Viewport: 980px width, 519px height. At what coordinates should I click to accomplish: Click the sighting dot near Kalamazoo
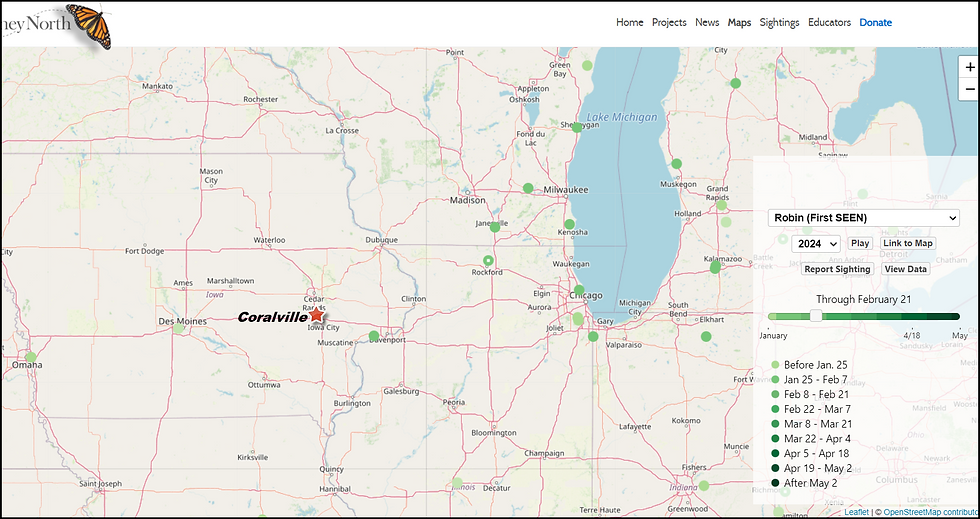[x=715, y=268]
